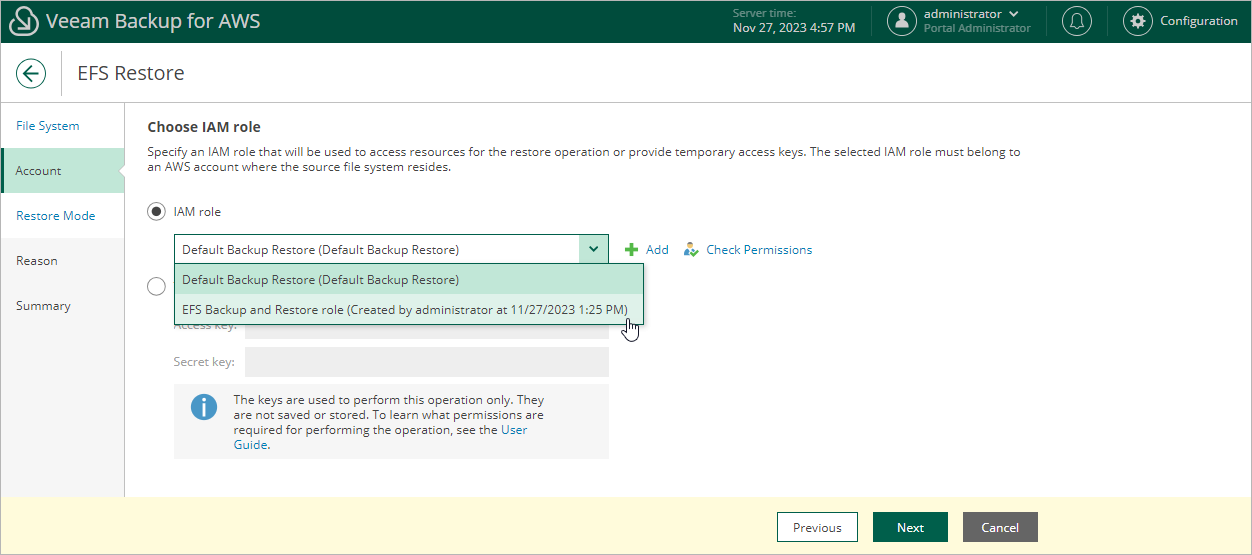The width and height of the screenshot is (1252, 555).
Task: Click the EFS Restore page title
Action: [131, 73]
